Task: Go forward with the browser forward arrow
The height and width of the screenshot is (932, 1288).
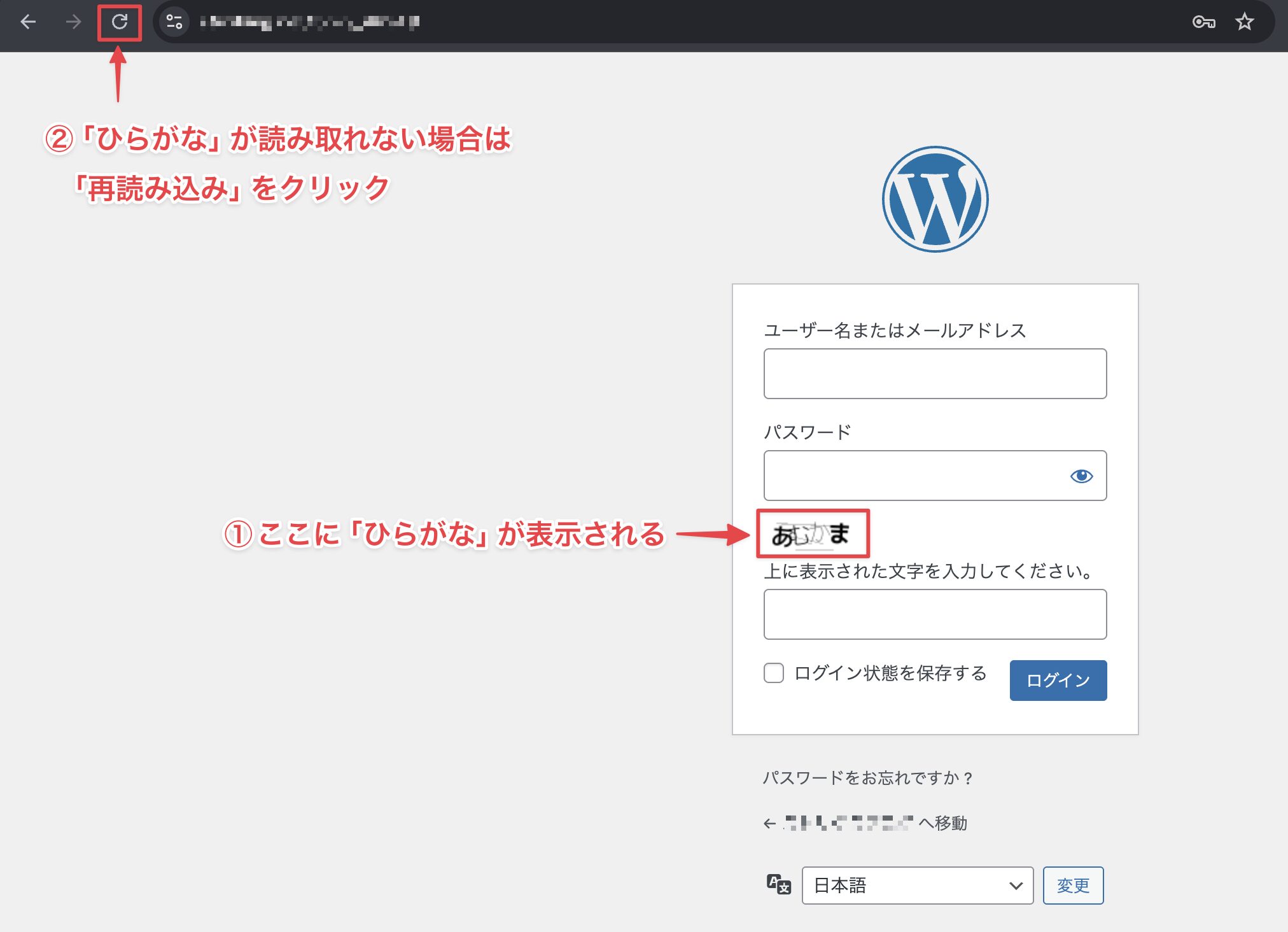Action: coord(74,22)
